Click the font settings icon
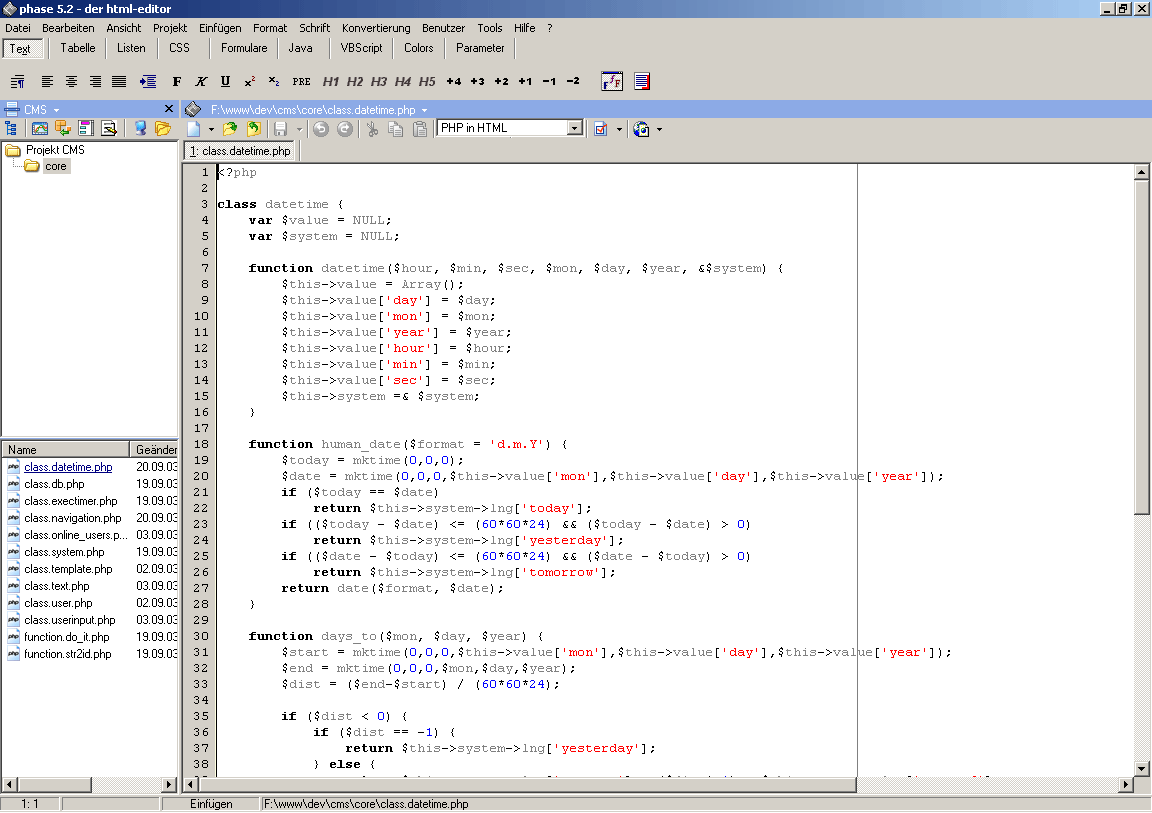The image size is (1152, 813). coord(611,81)
